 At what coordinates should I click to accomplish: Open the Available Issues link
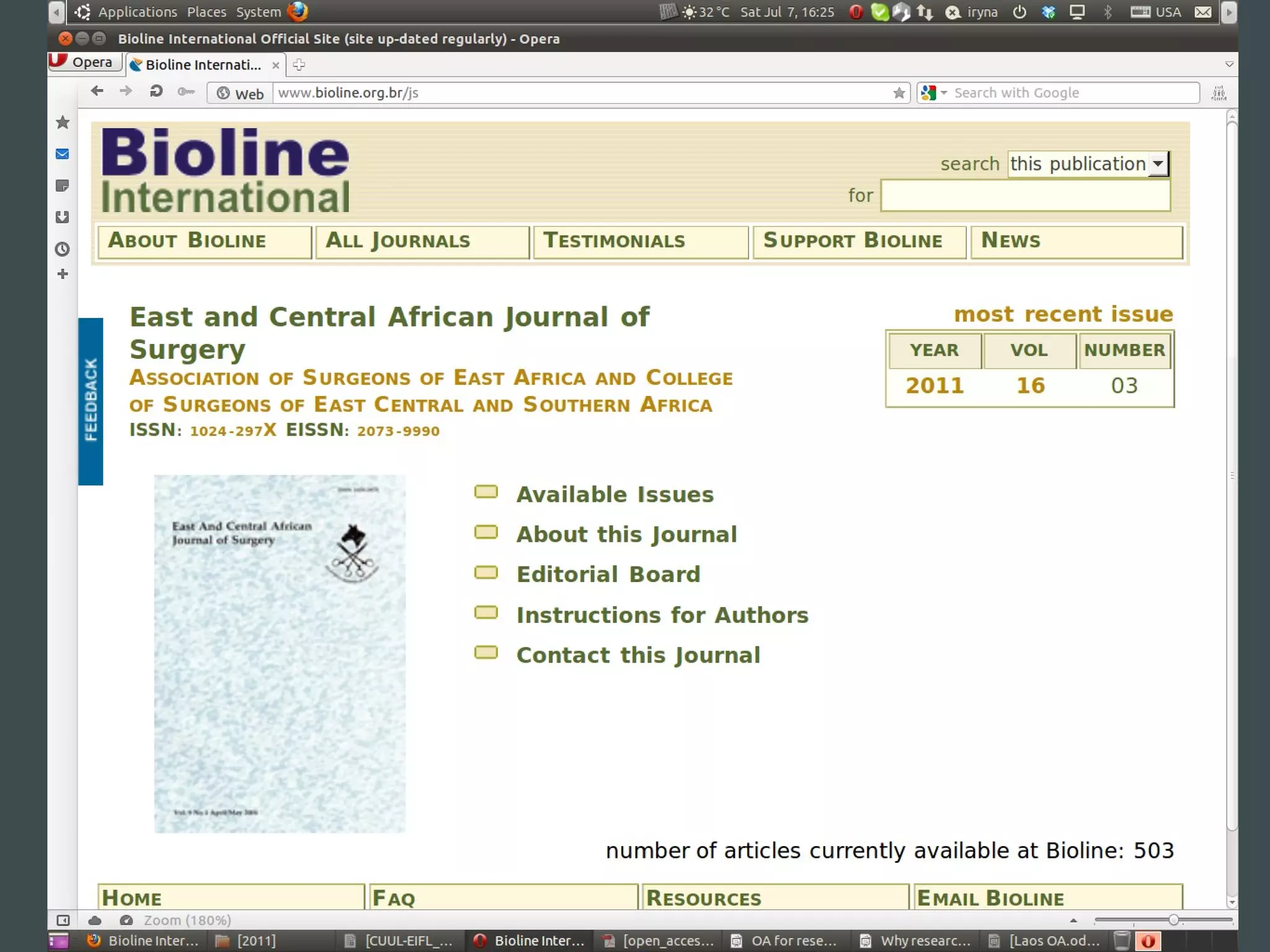click(615, 495)
